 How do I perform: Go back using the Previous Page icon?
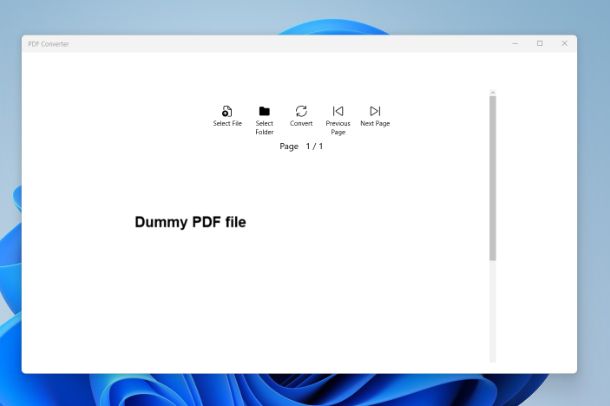coord(338,111)
